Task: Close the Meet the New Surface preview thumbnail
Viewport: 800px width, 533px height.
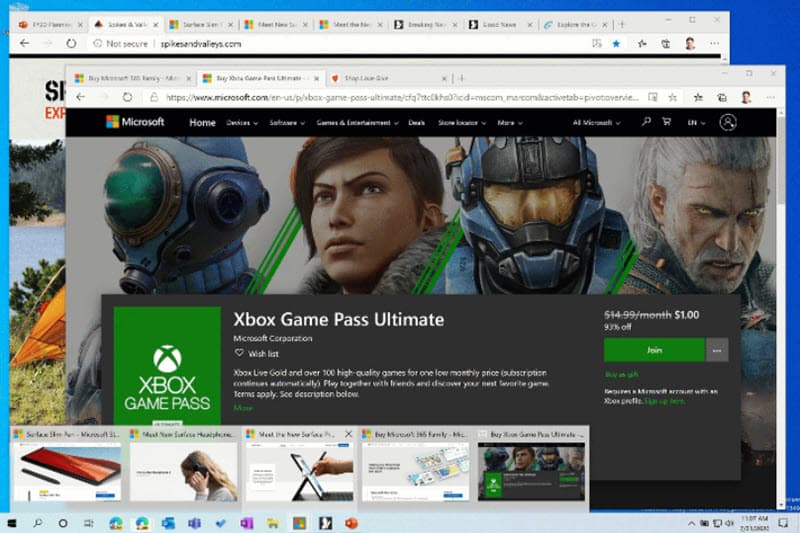Action: [x=348, y=434]
